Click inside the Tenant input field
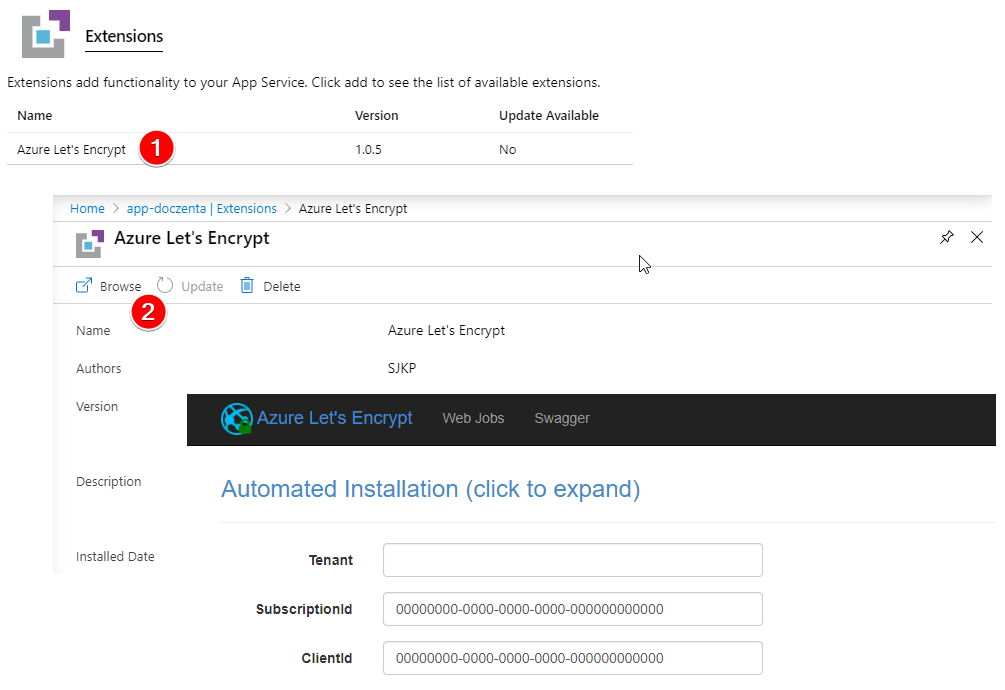The width and height of the screenshot is (1005, 690). click(x=572, y=560)
